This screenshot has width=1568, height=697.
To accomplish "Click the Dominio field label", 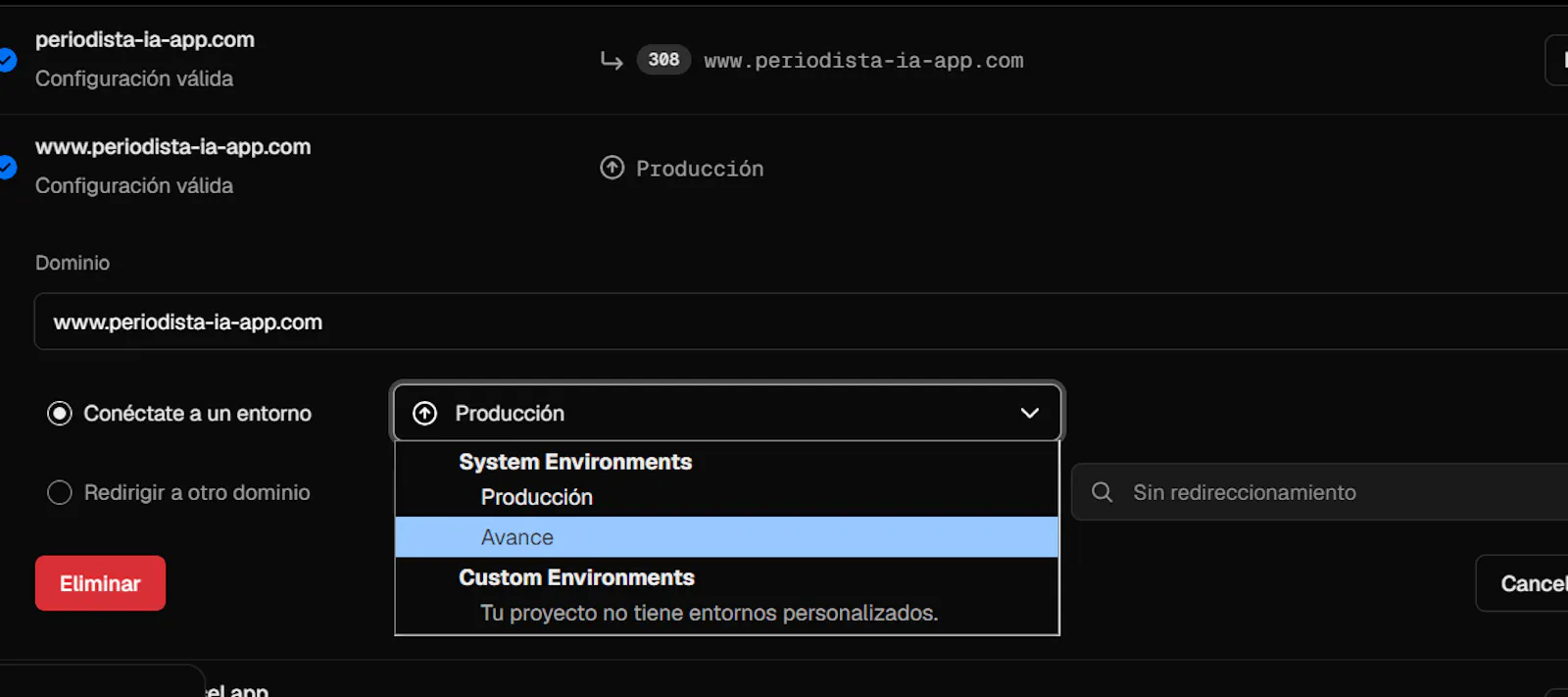I will point(73,263).
